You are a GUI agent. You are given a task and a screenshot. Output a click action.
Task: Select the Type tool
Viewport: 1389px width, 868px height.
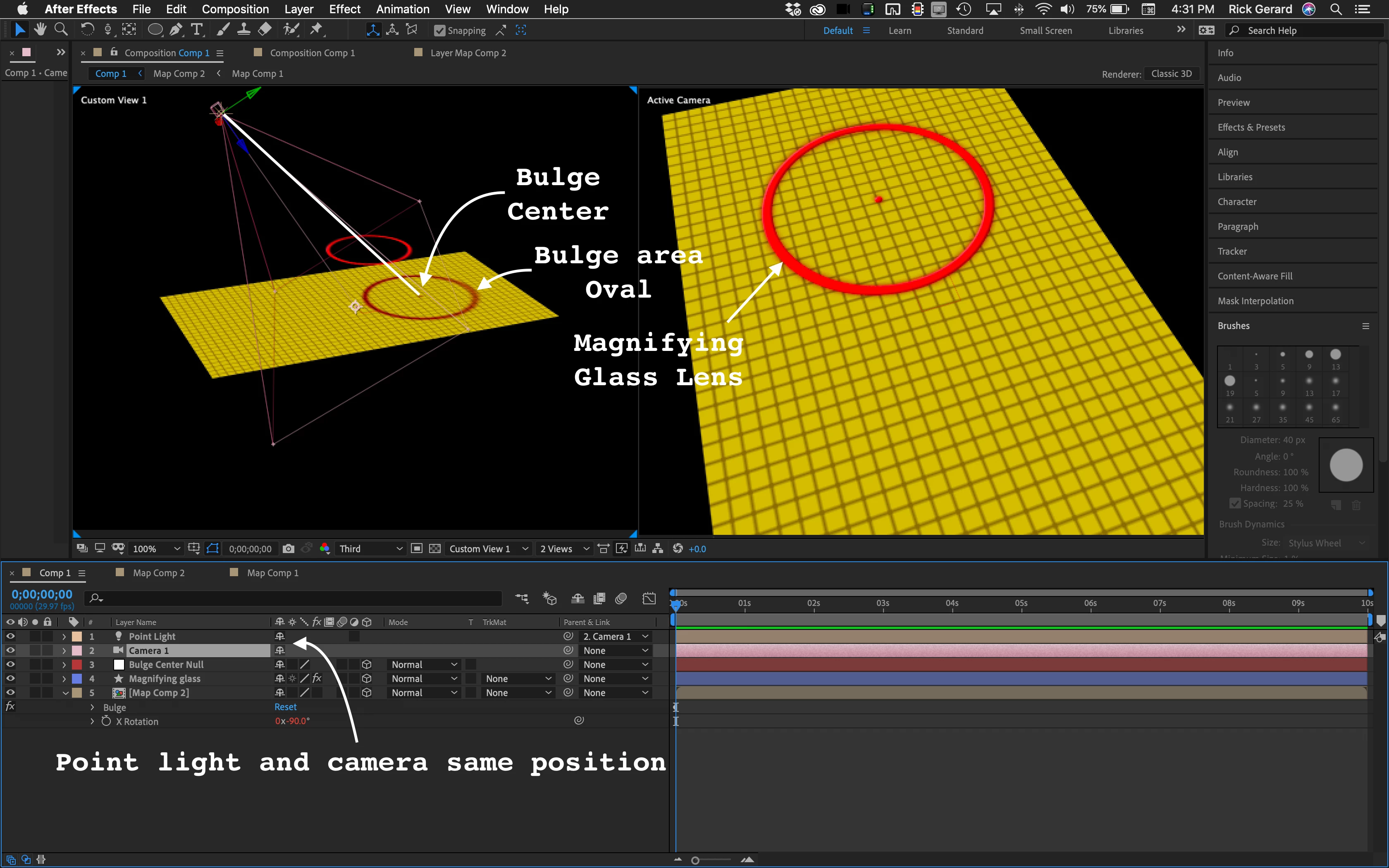click(x=197, y=30)
